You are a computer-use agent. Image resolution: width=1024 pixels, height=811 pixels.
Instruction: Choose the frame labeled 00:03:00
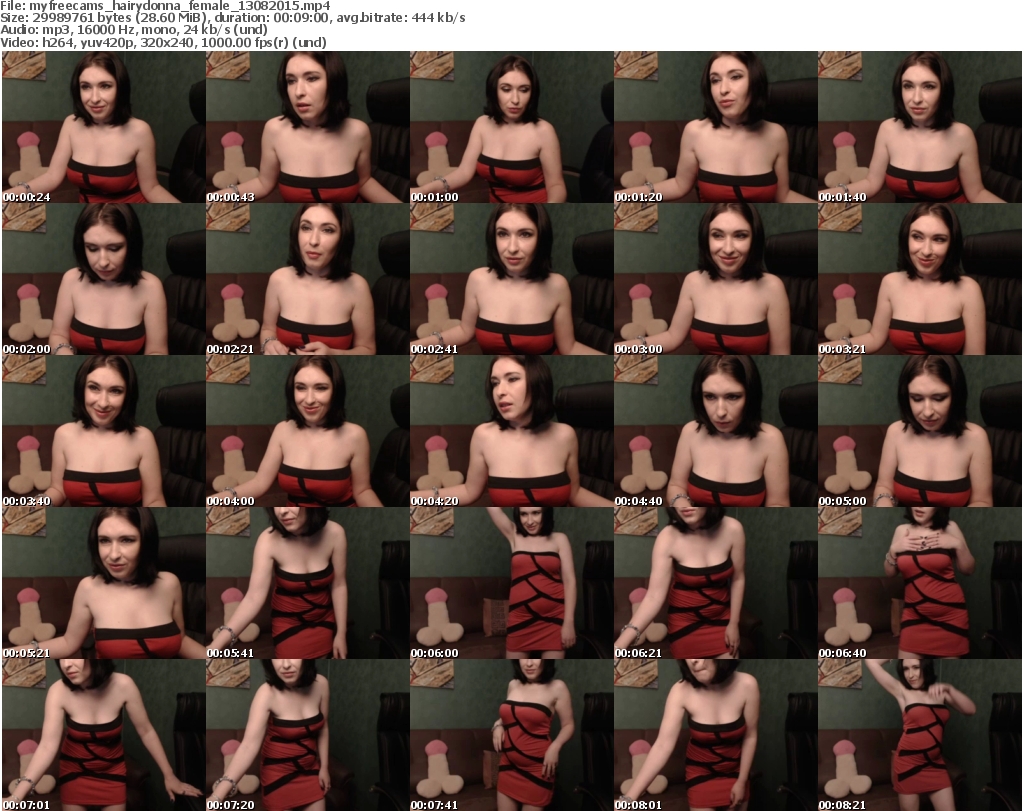(x=716, y=279)
